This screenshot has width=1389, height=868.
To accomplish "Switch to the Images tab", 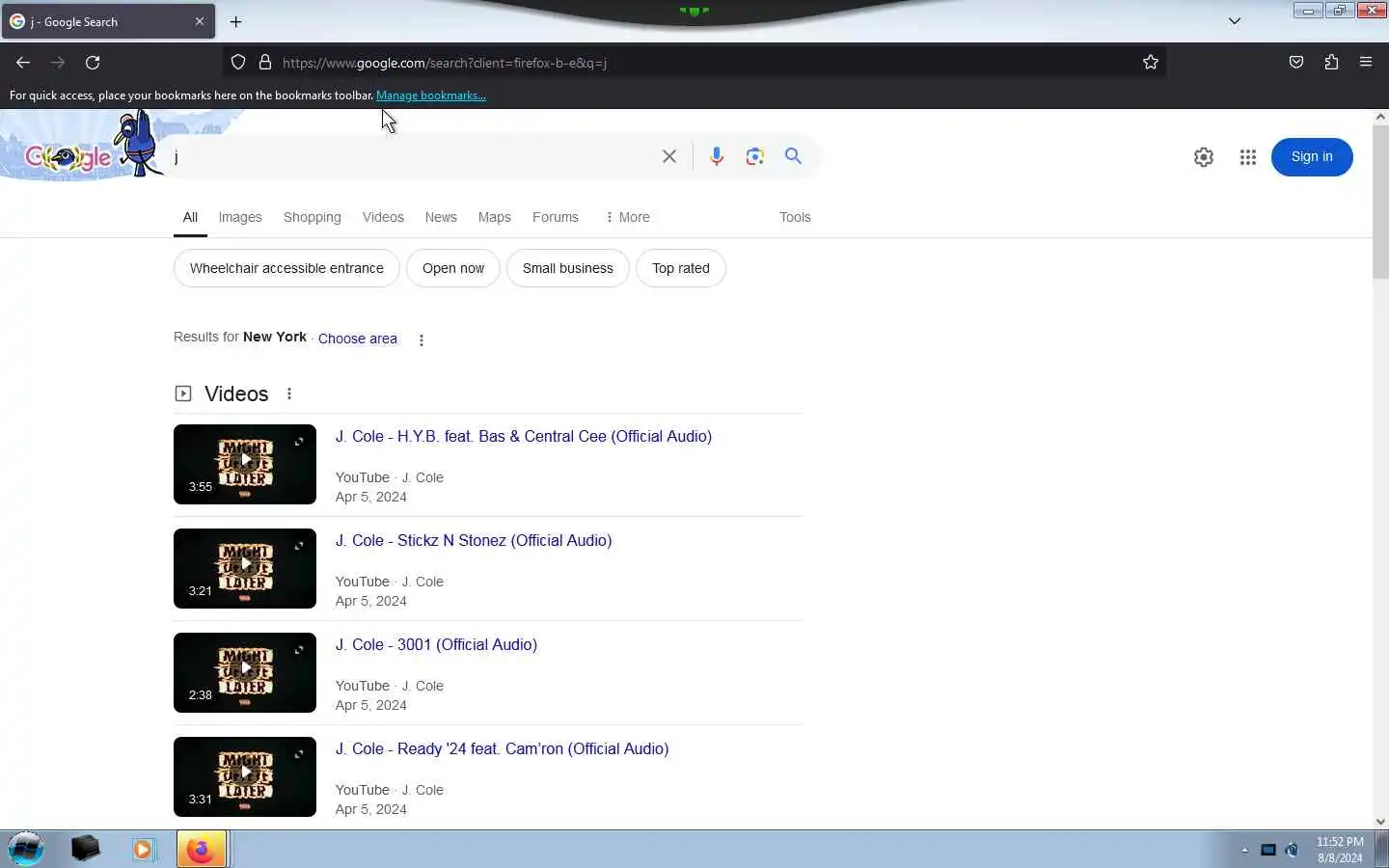I will point(240,217).
